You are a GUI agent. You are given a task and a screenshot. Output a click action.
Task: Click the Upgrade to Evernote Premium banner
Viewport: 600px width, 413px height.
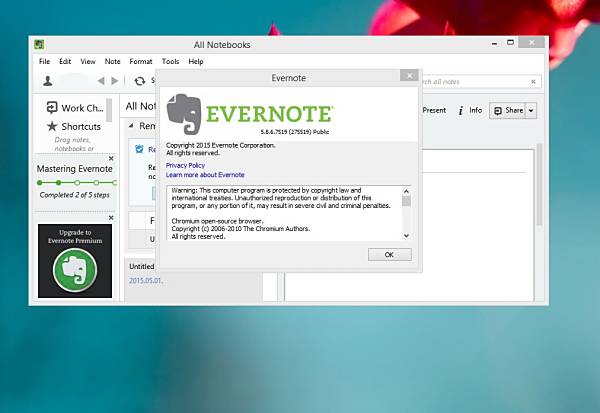click(x=75, y=261)
